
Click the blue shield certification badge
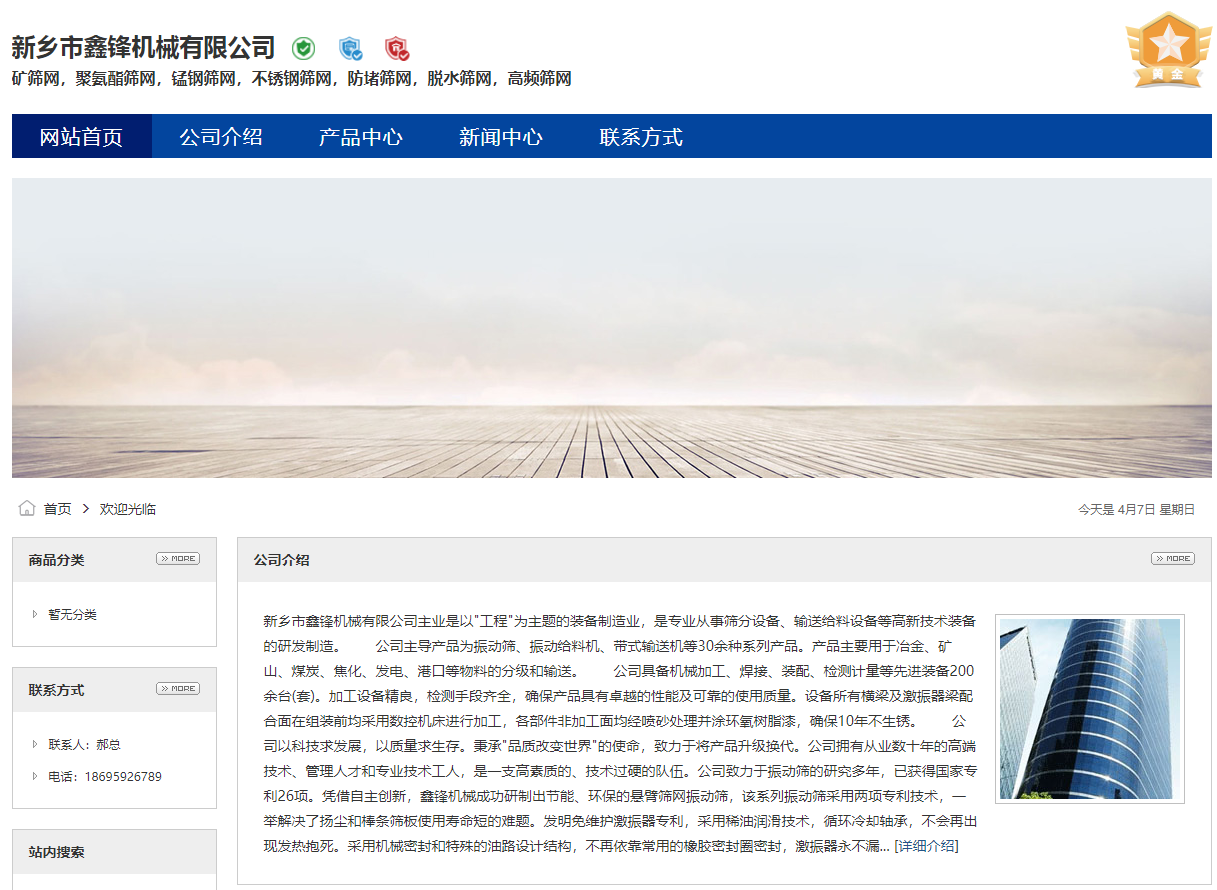(350, 48)
